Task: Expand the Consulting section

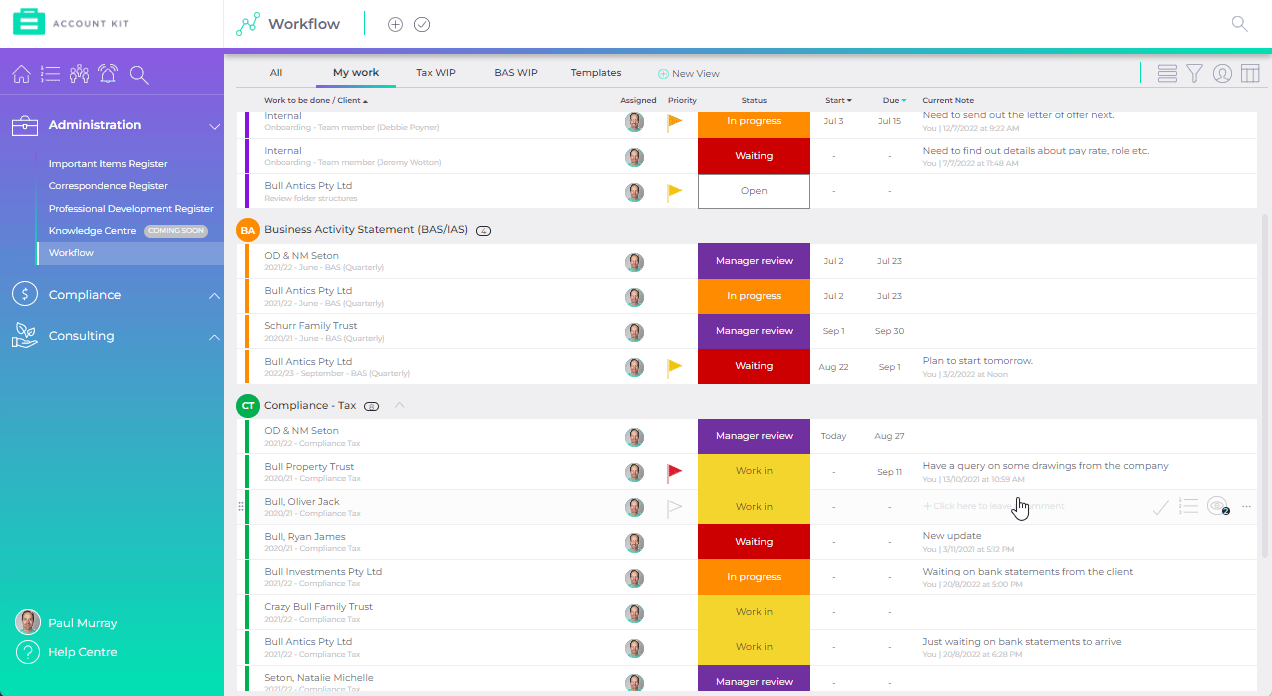Action: pyautogui.click(x=214, y=337)
